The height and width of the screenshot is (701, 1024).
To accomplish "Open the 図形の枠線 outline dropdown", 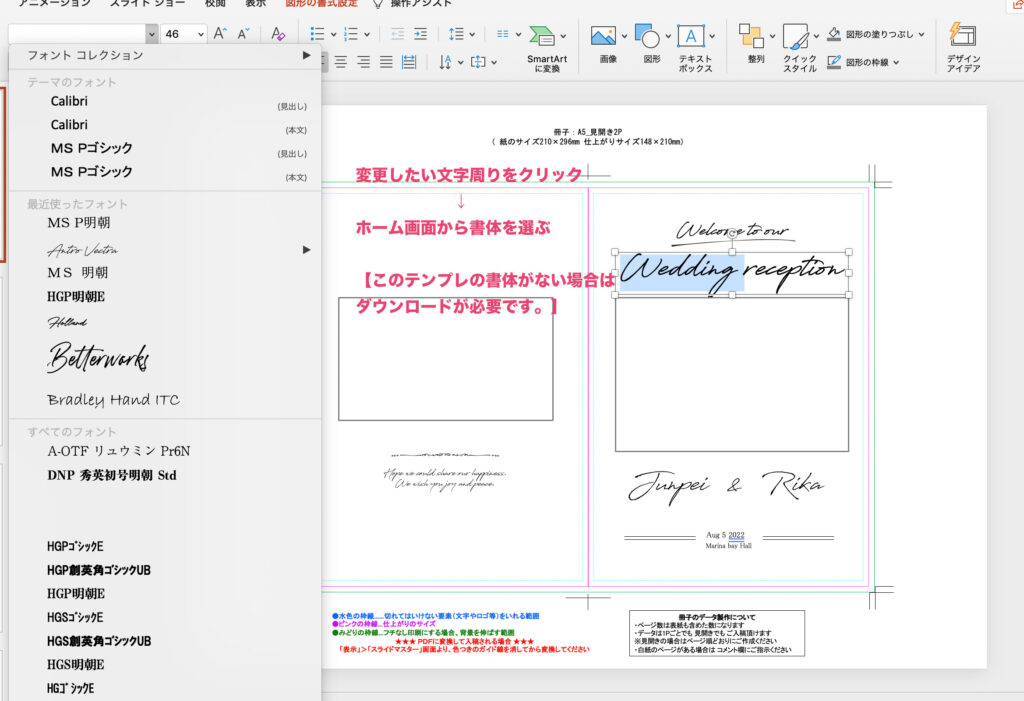I will pos(895,62).
